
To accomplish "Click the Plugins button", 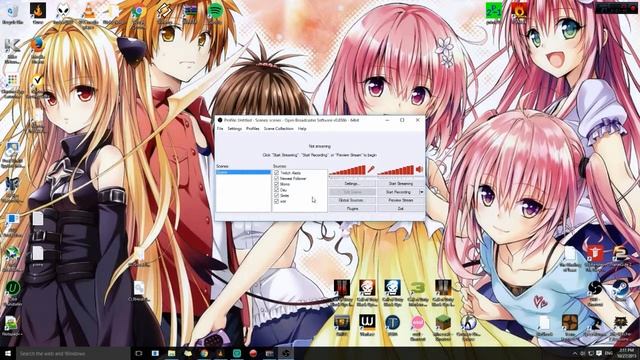I will point(352,209).
